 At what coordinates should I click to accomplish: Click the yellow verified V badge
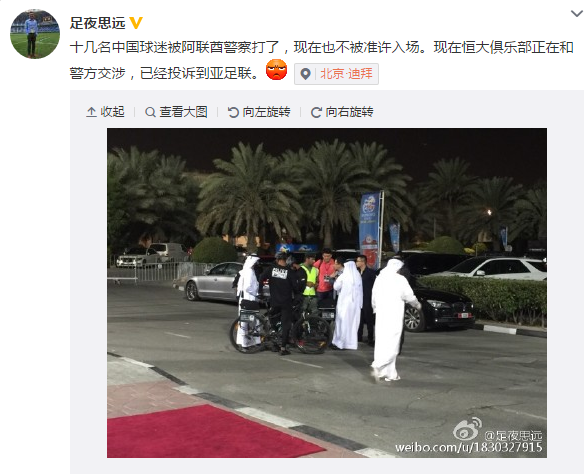point(136,23)
